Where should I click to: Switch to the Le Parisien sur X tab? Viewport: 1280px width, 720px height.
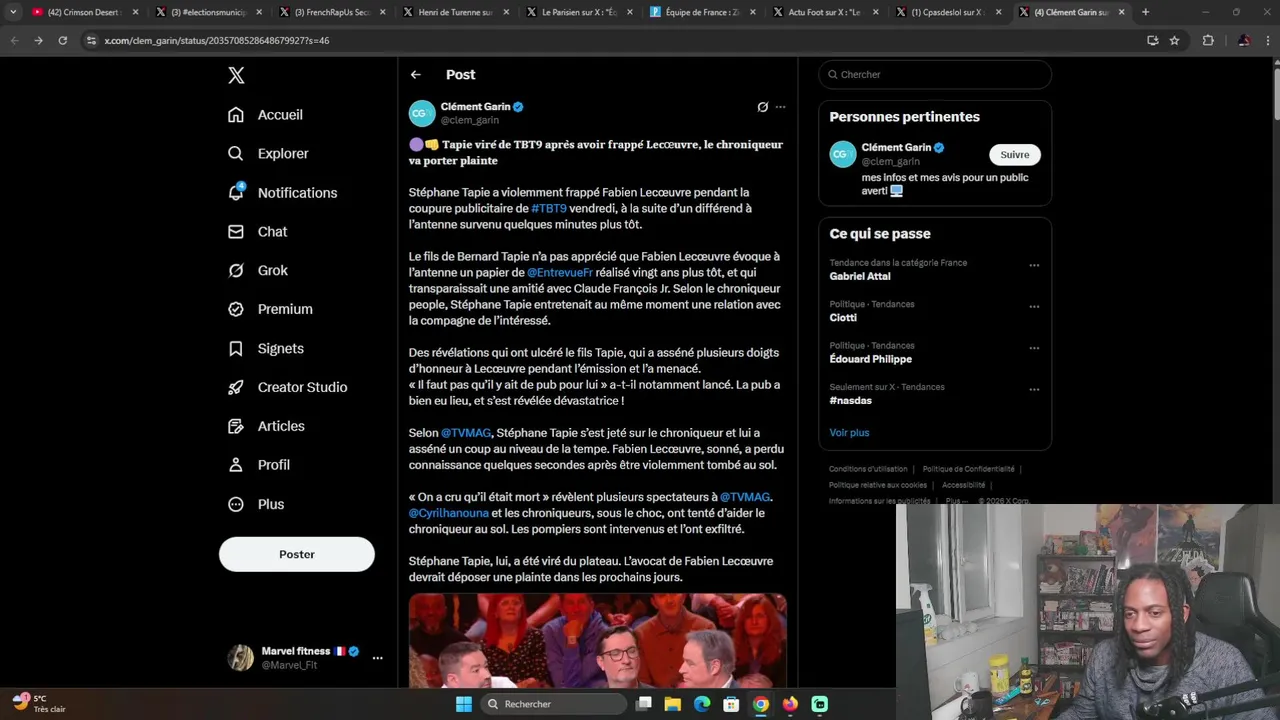(x=577, y=12)
